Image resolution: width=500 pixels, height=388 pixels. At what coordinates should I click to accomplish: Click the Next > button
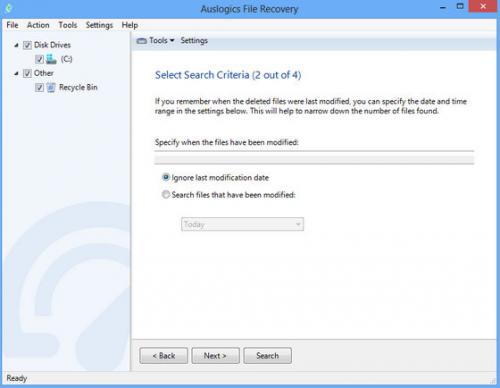point(215,356)
